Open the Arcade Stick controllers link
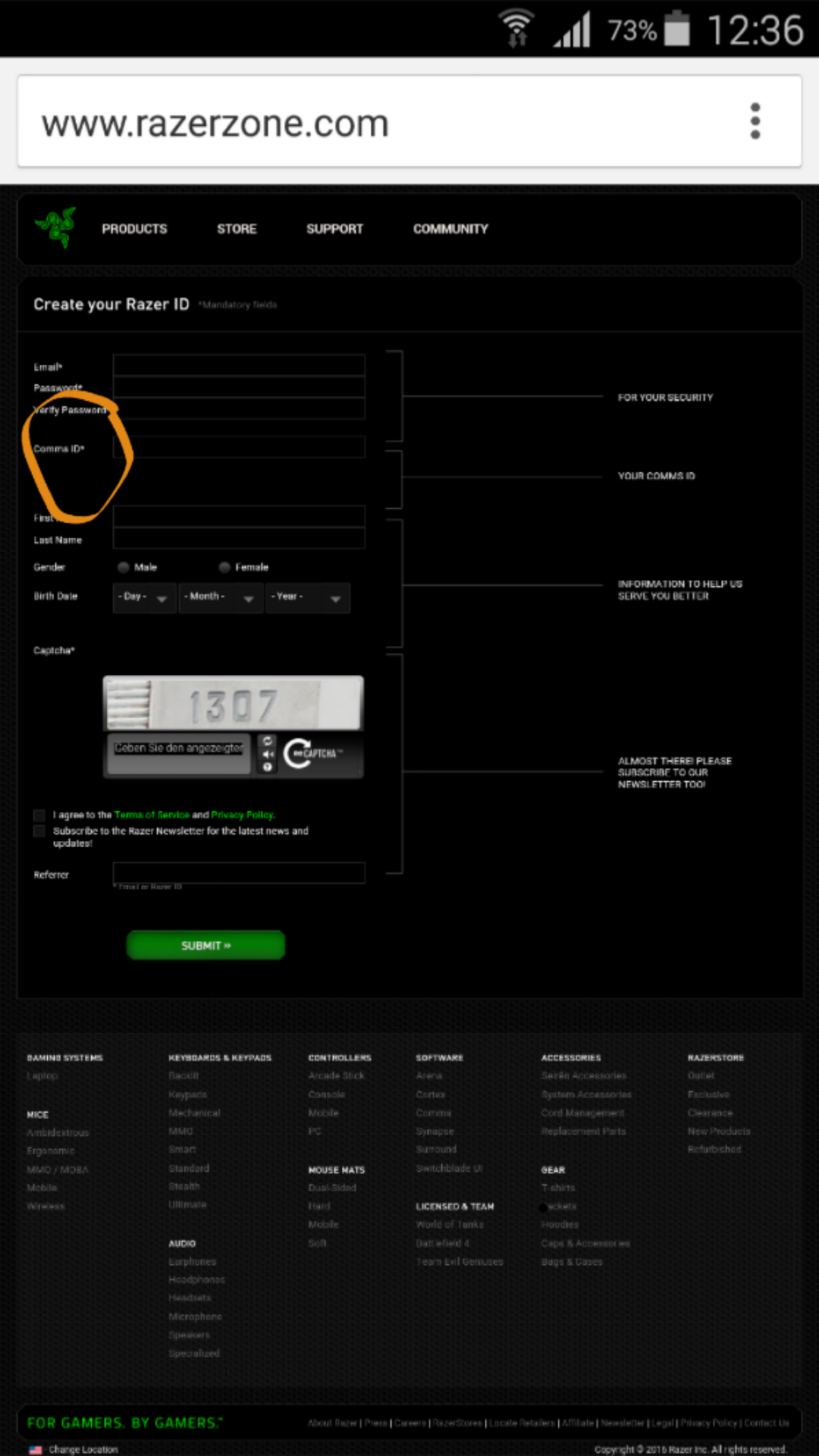Screen dimensions: 819x1456 coord(336,1075)
